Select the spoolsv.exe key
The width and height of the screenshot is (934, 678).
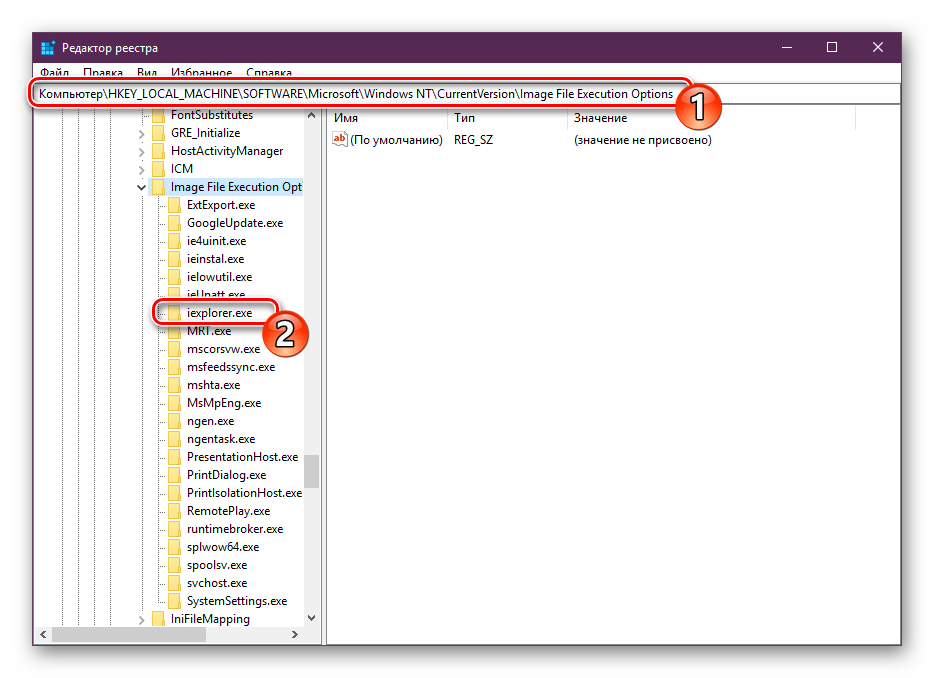tap(217, 565)
